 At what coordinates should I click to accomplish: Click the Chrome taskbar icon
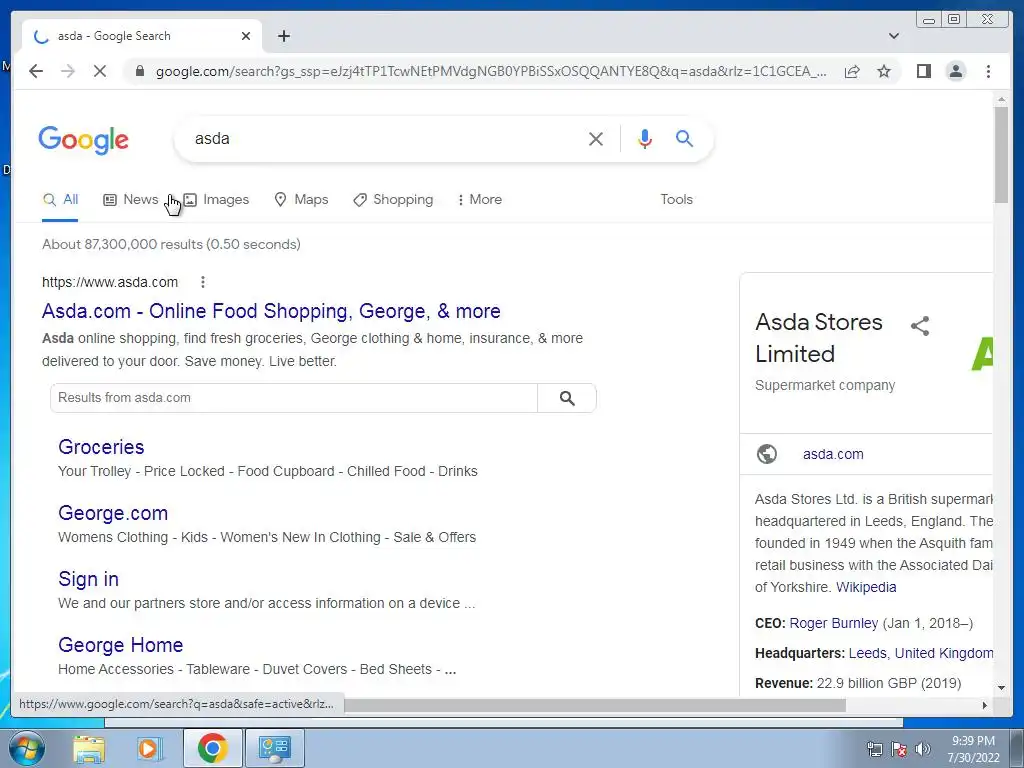pyautogui.click(x=212, y=748)
